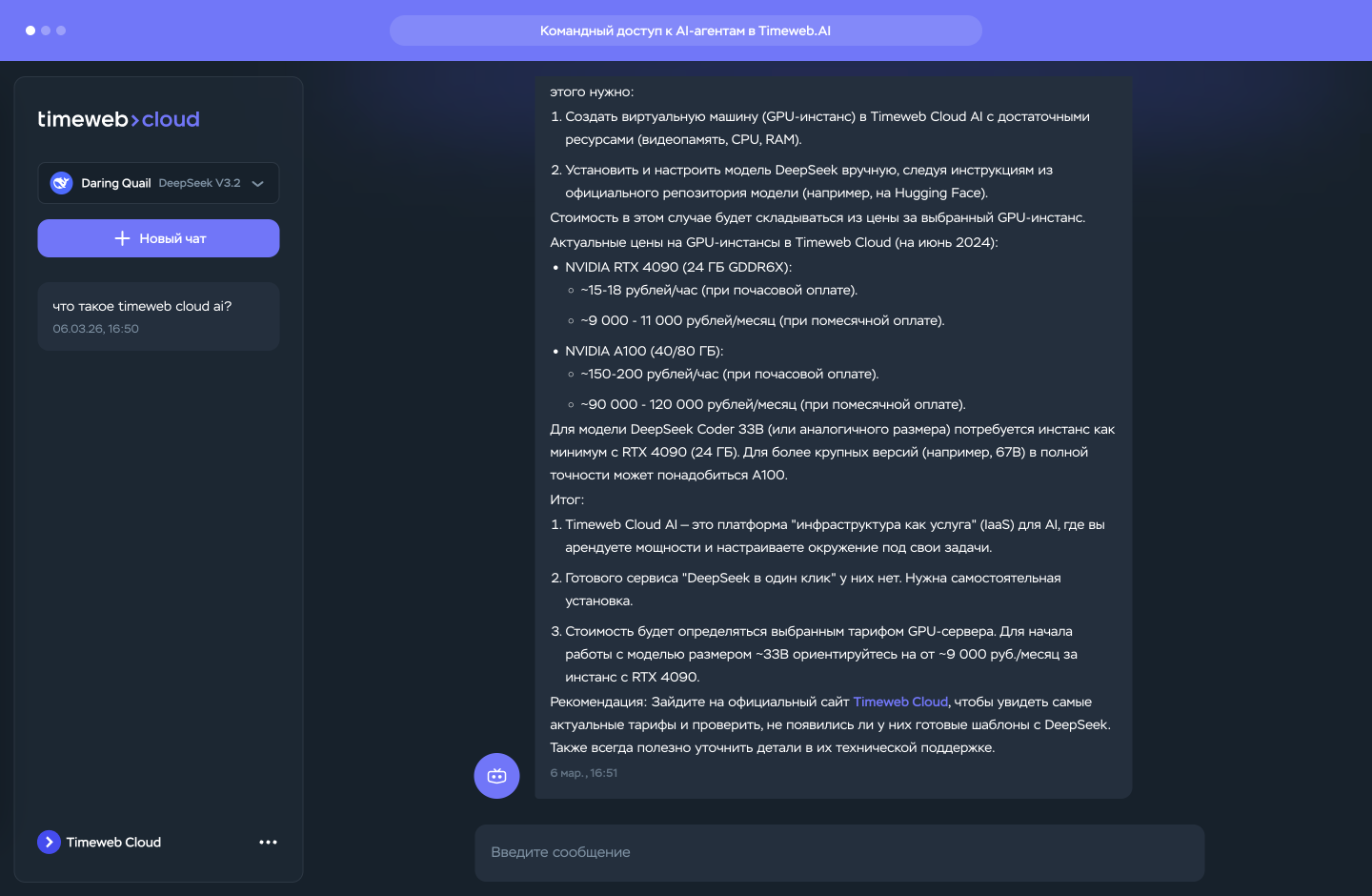Image resolution: width=1372 pixels, height=896 pixels.
Task: Click the "Итог:" heading in the message
Action: [x=567, y=500]
